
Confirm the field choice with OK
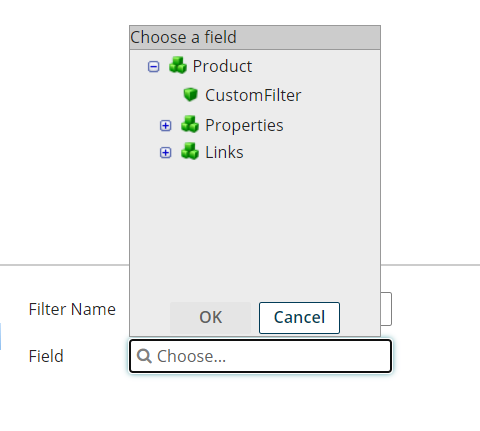pyautogui.click(x=210, y=318)
